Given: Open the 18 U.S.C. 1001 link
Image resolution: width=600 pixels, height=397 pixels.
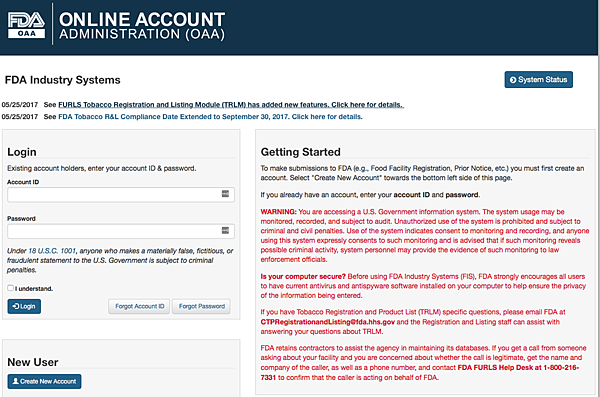Looking at the screenshot, I should (52, 251).
